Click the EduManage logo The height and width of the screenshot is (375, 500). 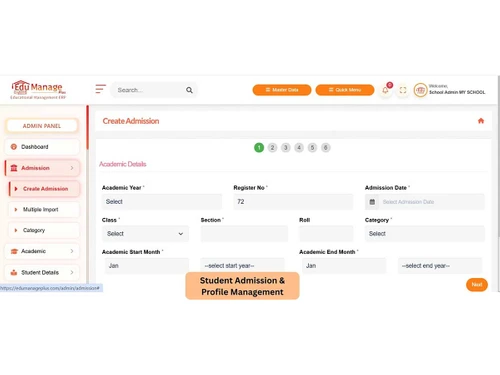point(38,90)
